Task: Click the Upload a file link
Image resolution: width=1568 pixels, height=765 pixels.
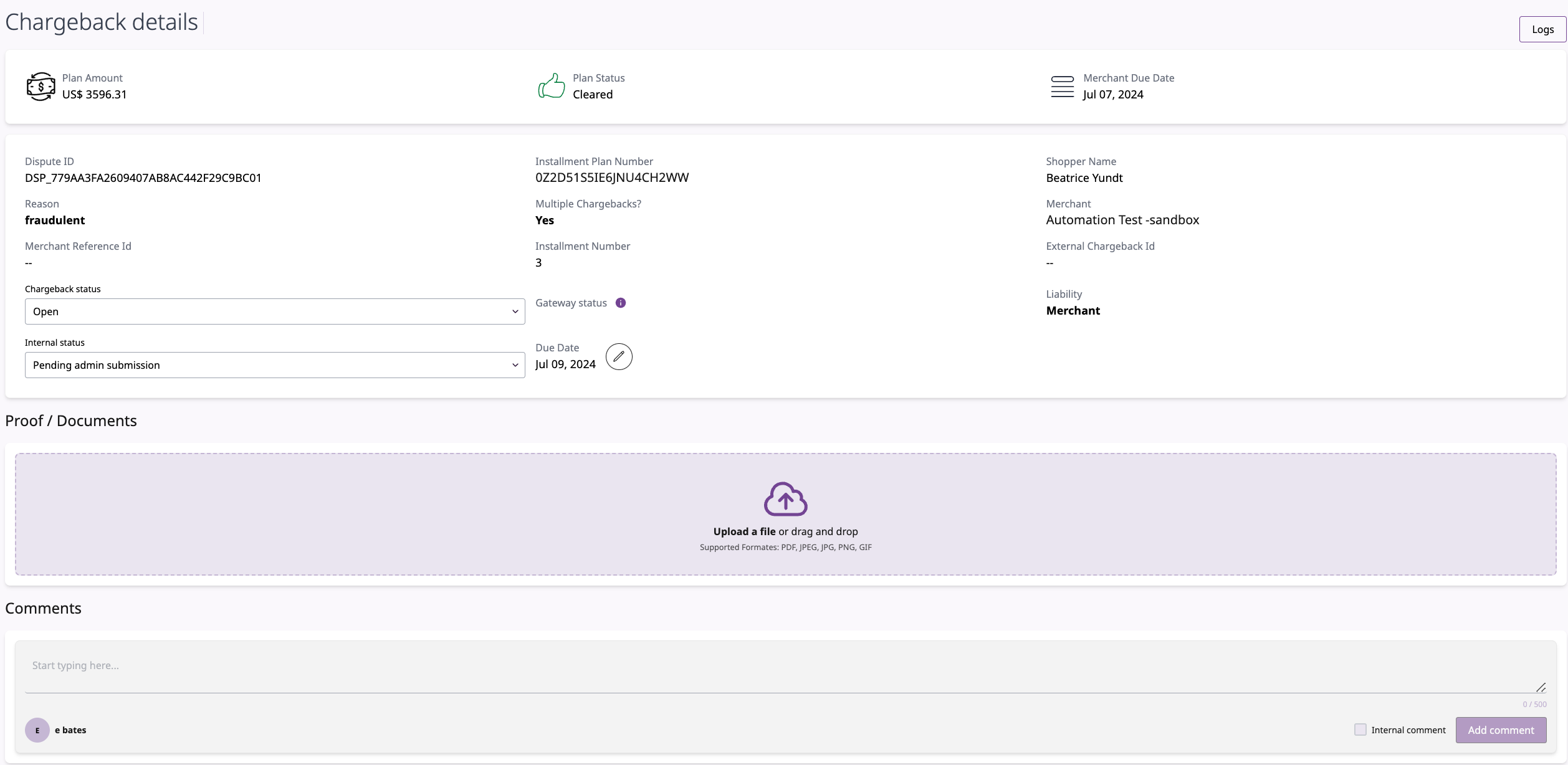Action: pyautogui.click(x=744, y=531)
